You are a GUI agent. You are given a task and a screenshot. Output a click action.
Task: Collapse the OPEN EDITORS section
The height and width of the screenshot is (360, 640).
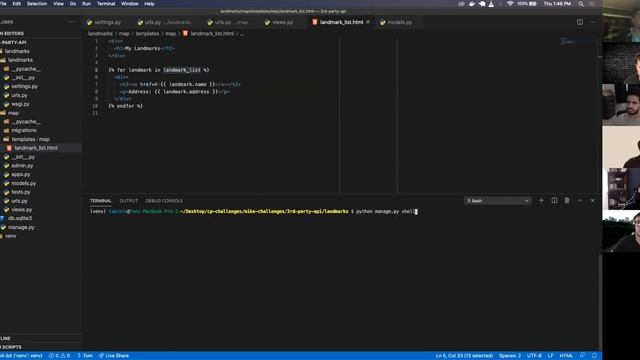coord(12,33)
